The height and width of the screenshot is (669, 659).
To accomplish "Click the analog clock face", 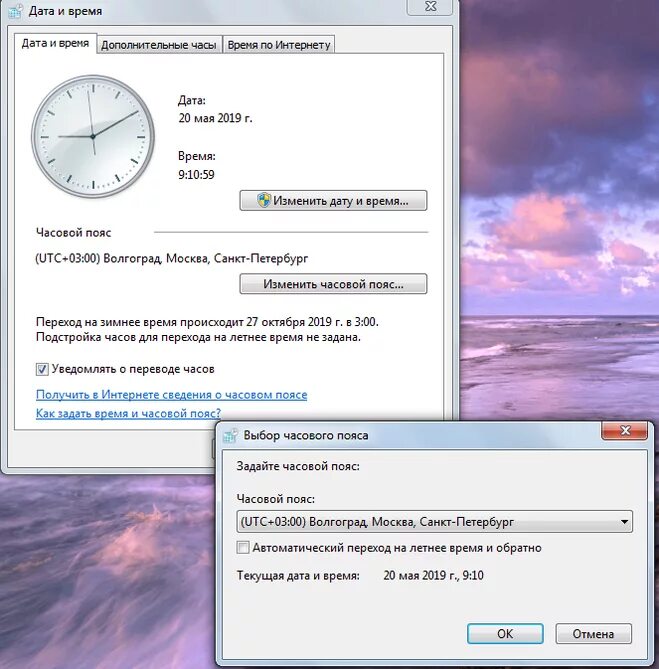I will (x=93, y=137).
